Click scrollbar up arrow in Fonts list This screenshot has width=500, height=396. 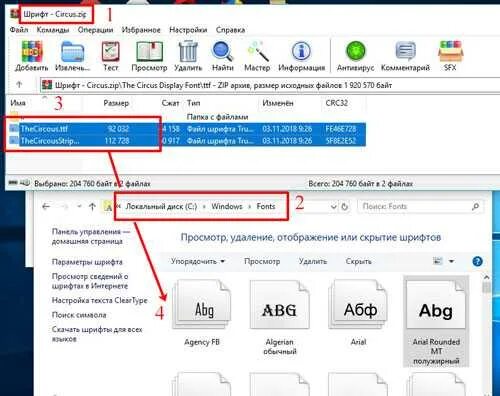tap(486, 277)
